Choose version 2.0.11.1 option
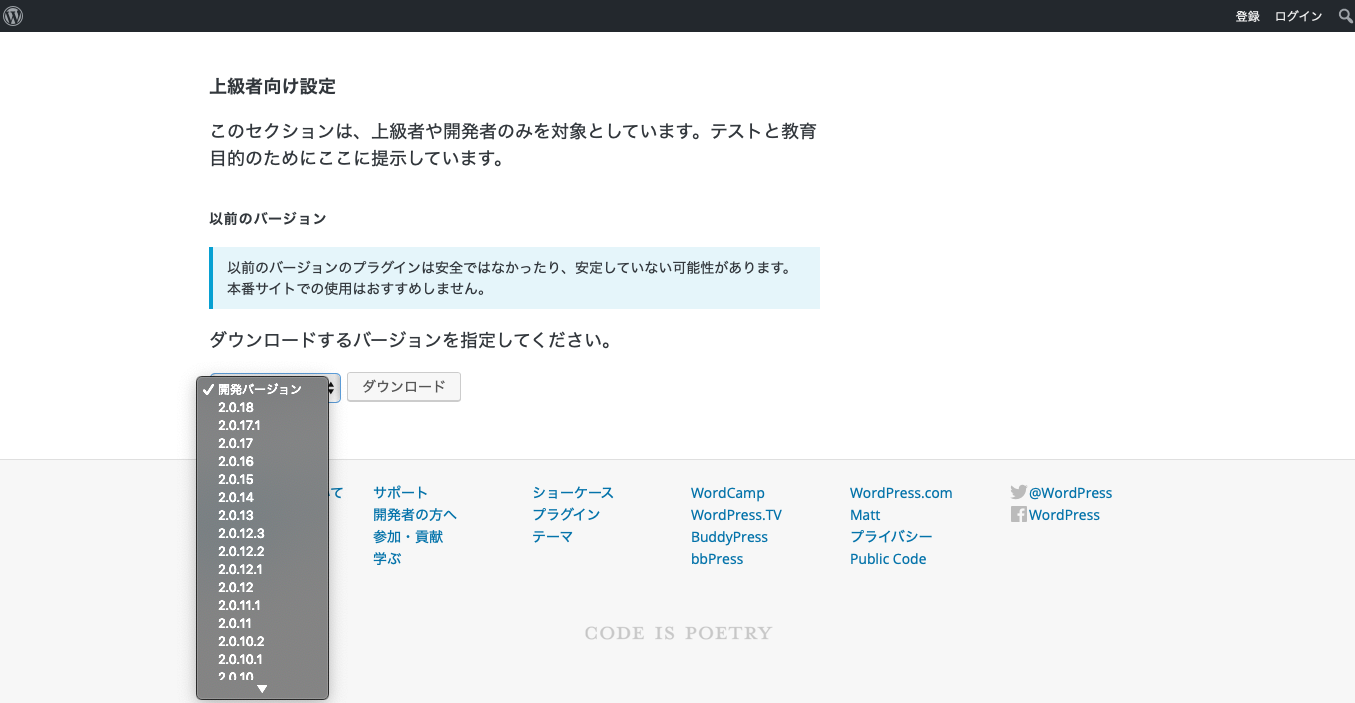The image size is (1355, 703). coord(239,605)
